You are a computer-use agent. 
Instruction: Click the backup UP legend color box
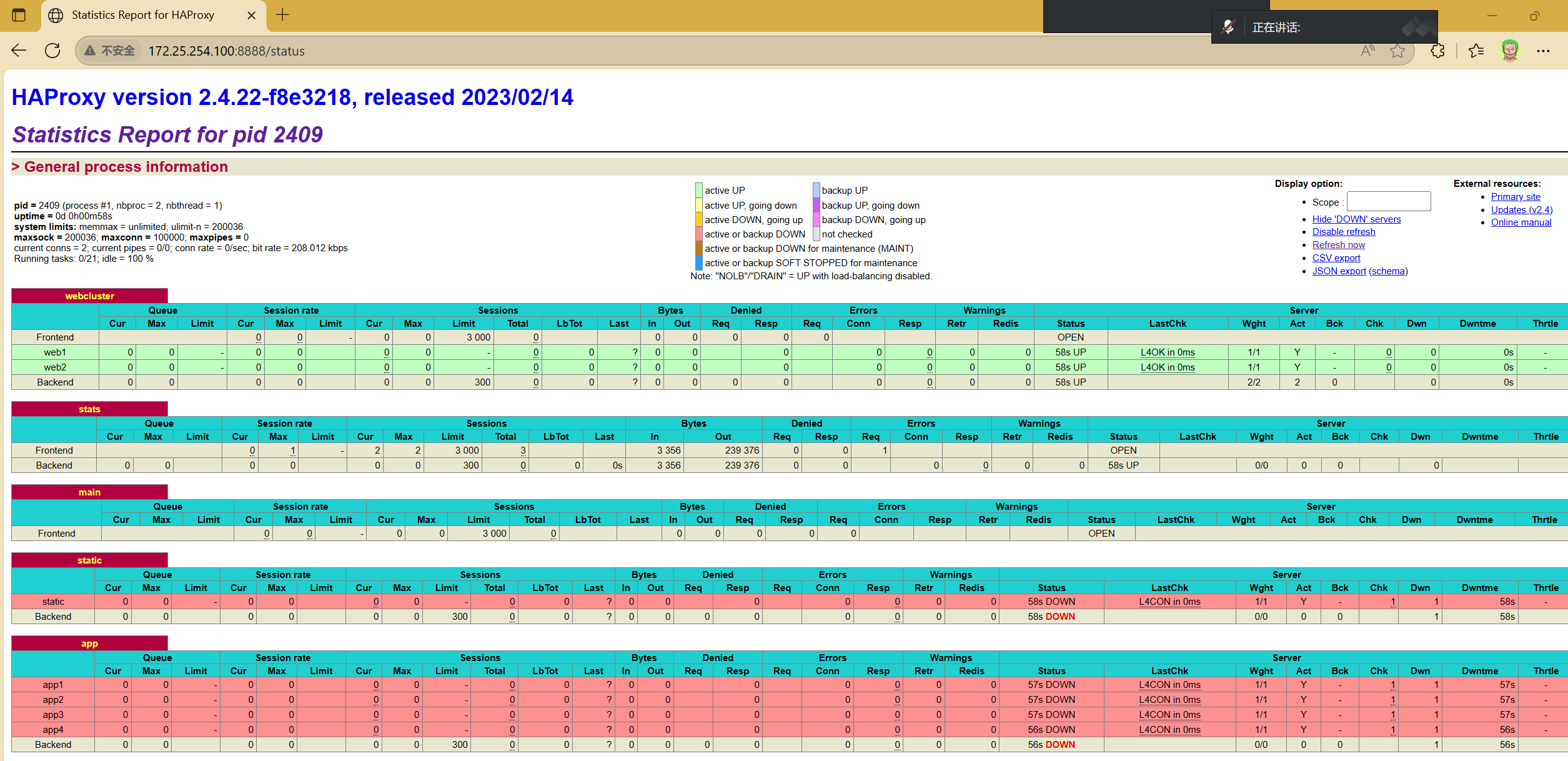coord(816,190)
